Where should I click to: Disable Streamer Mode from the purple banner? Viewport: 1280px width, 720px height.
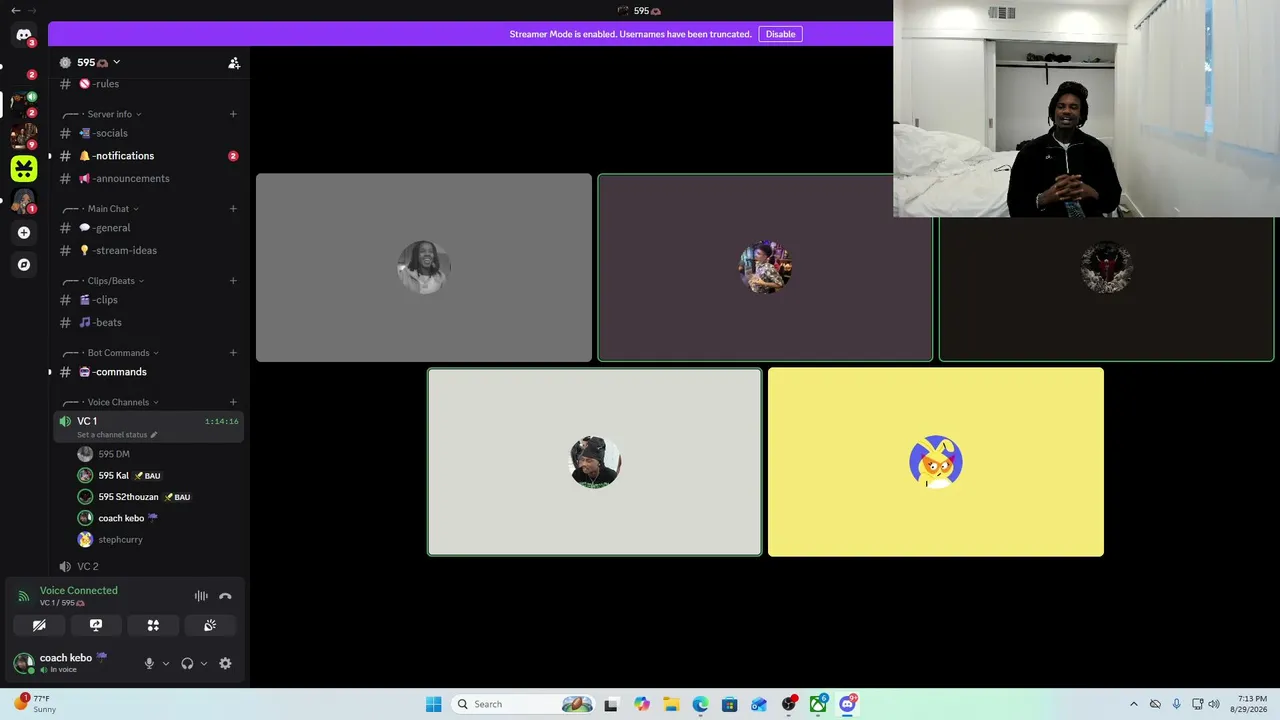click(x=780, y=34)
